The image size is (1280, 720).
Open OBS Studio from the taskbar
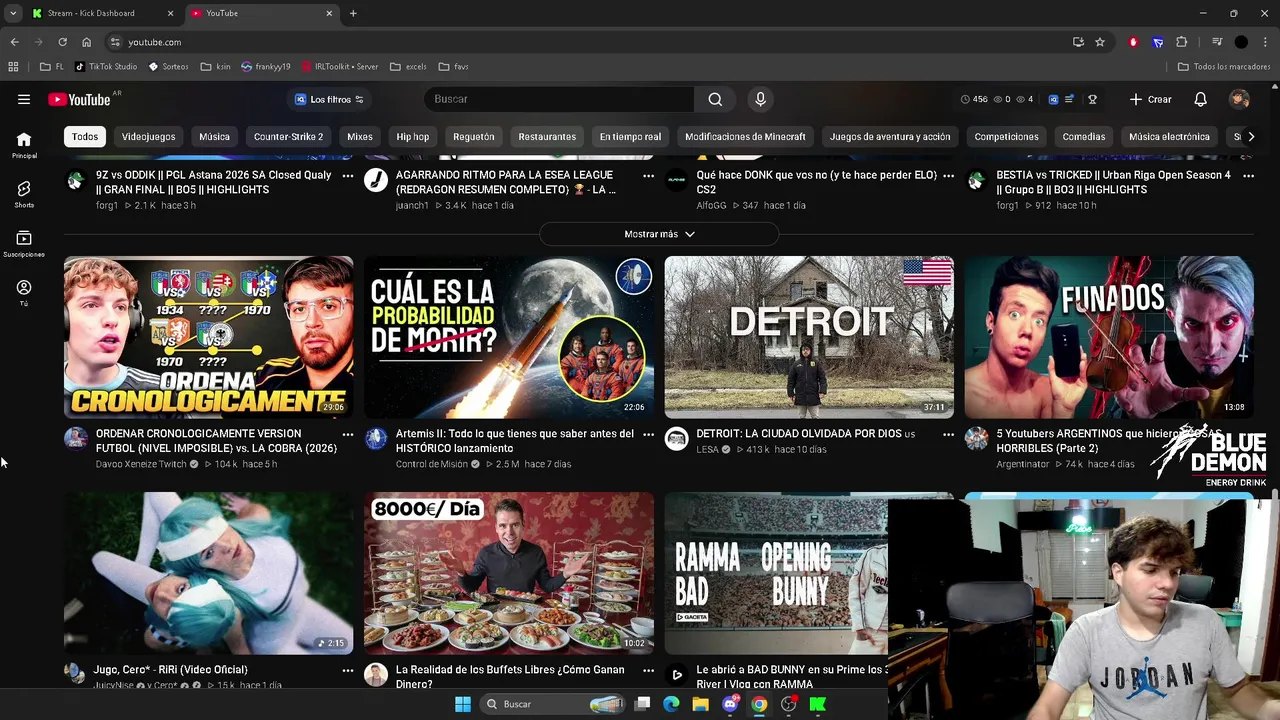pos(789,704)
